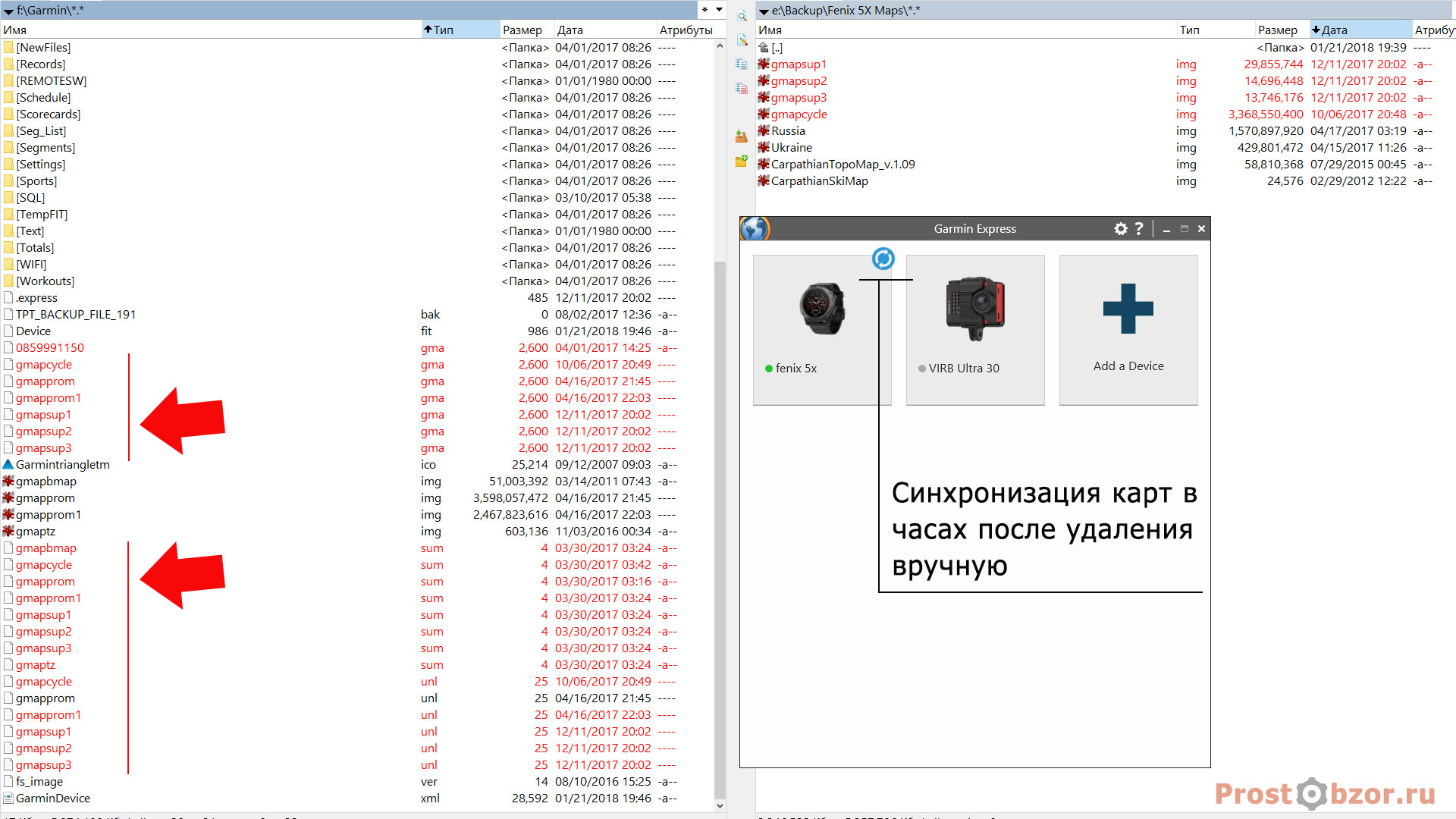Screen dimensions: 1456x819
Task: Expand the e:\Backup\Fenix 5X Maps path dropdown
Action: (764, 11)
